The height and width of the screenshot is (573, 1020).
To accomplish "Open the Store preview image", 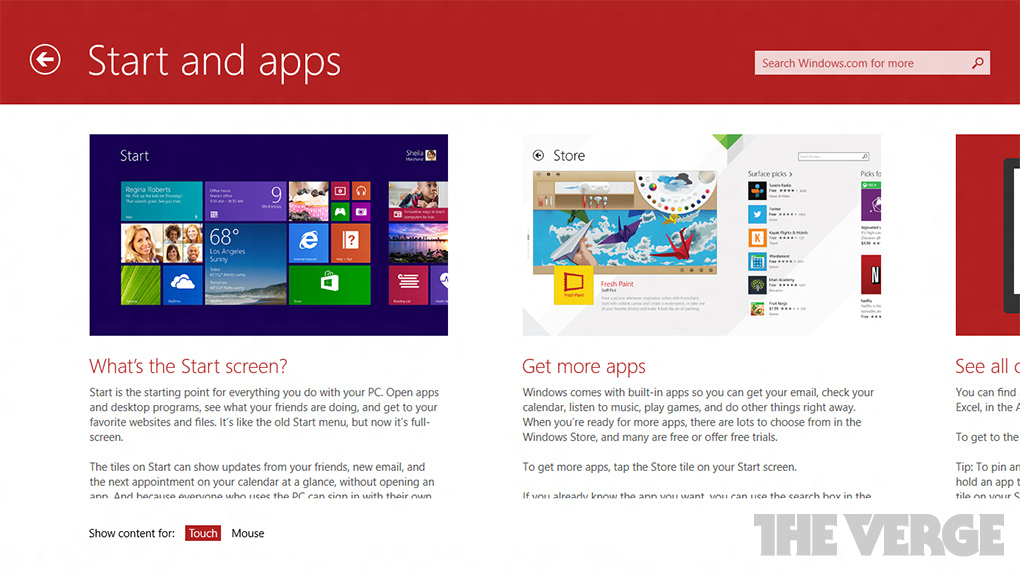I will [702, 235].
